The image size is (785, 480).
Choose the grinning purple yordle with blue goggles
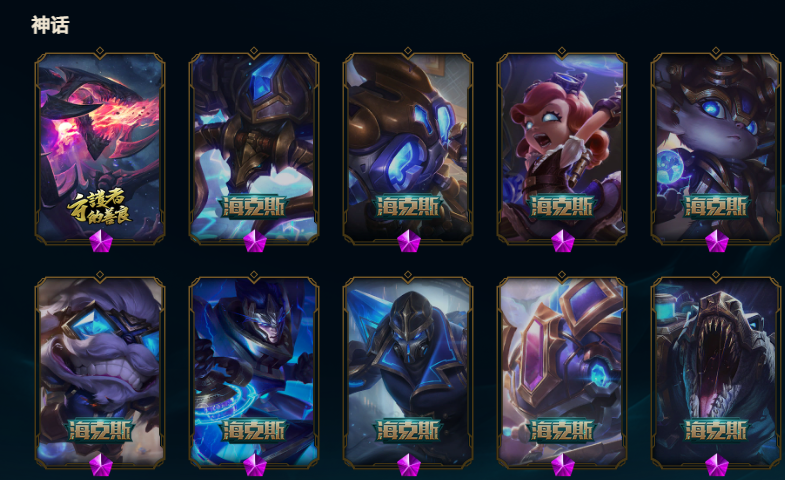pyautogui.click(x=100, y=372)
